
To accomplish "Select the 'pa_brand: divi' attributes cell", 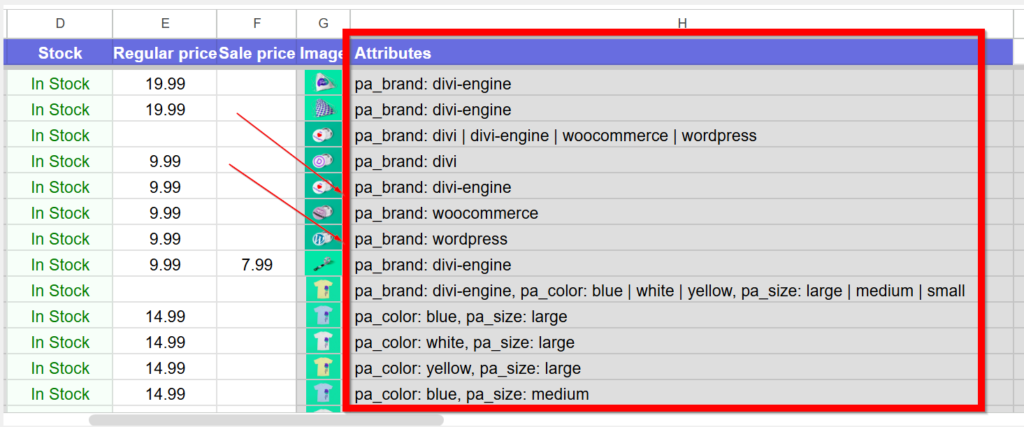I will coord(681,161).
